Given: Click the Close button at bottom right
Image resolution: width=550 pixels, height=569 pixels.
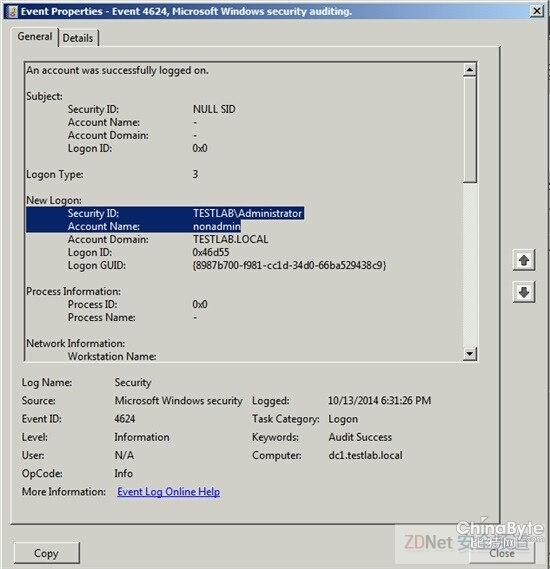Looking at the screenshot, I should 502,553.
